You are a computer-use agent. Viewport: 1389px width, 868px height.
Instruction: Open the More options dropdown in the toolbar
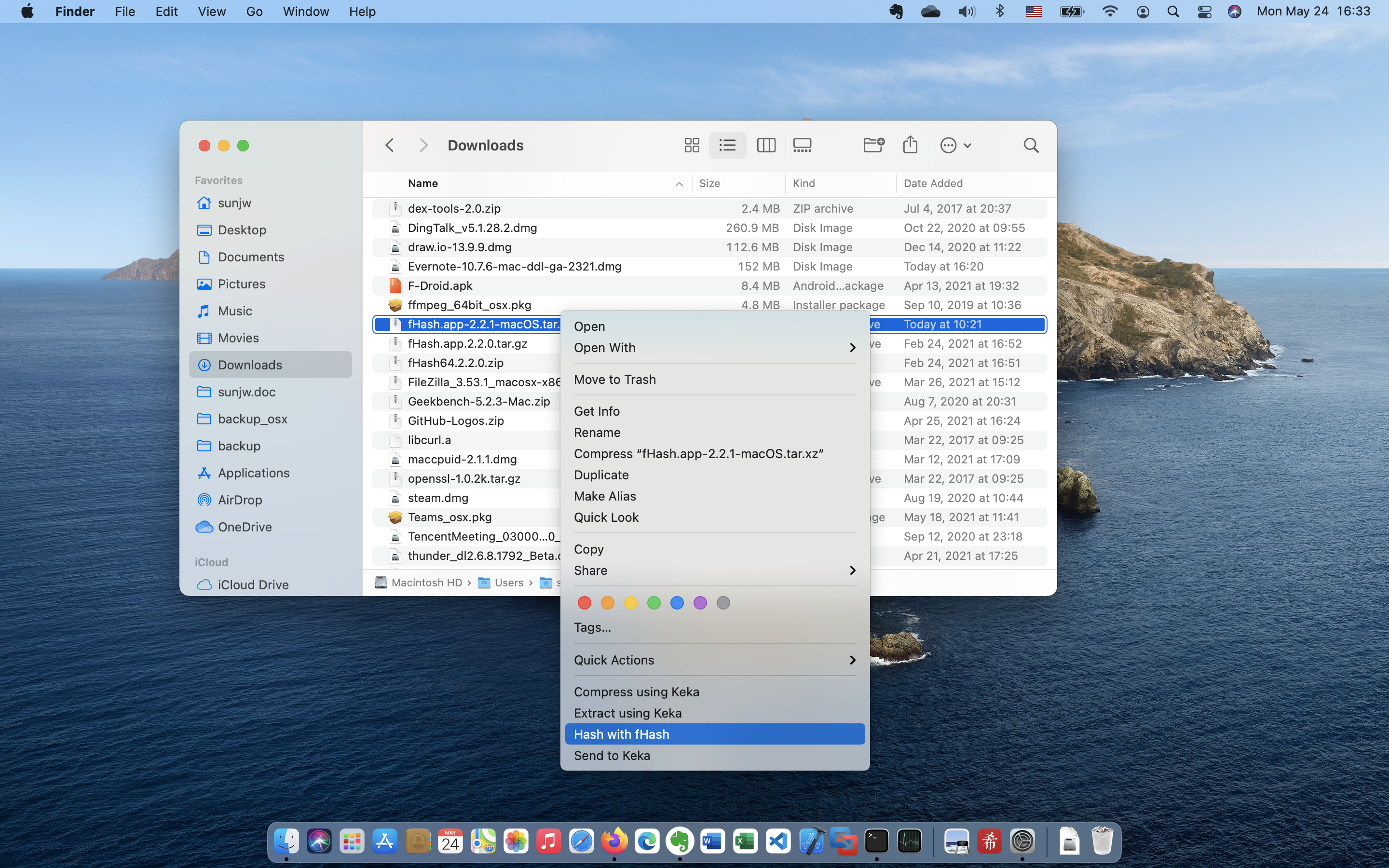(x=954, y=145)
